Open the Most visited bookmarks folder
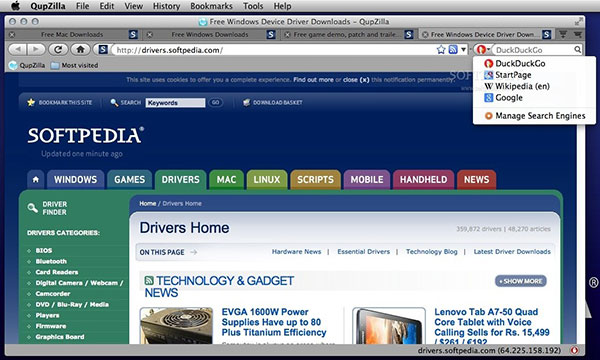The width and height of the screenshot is (600, 360). coord(75,65)
